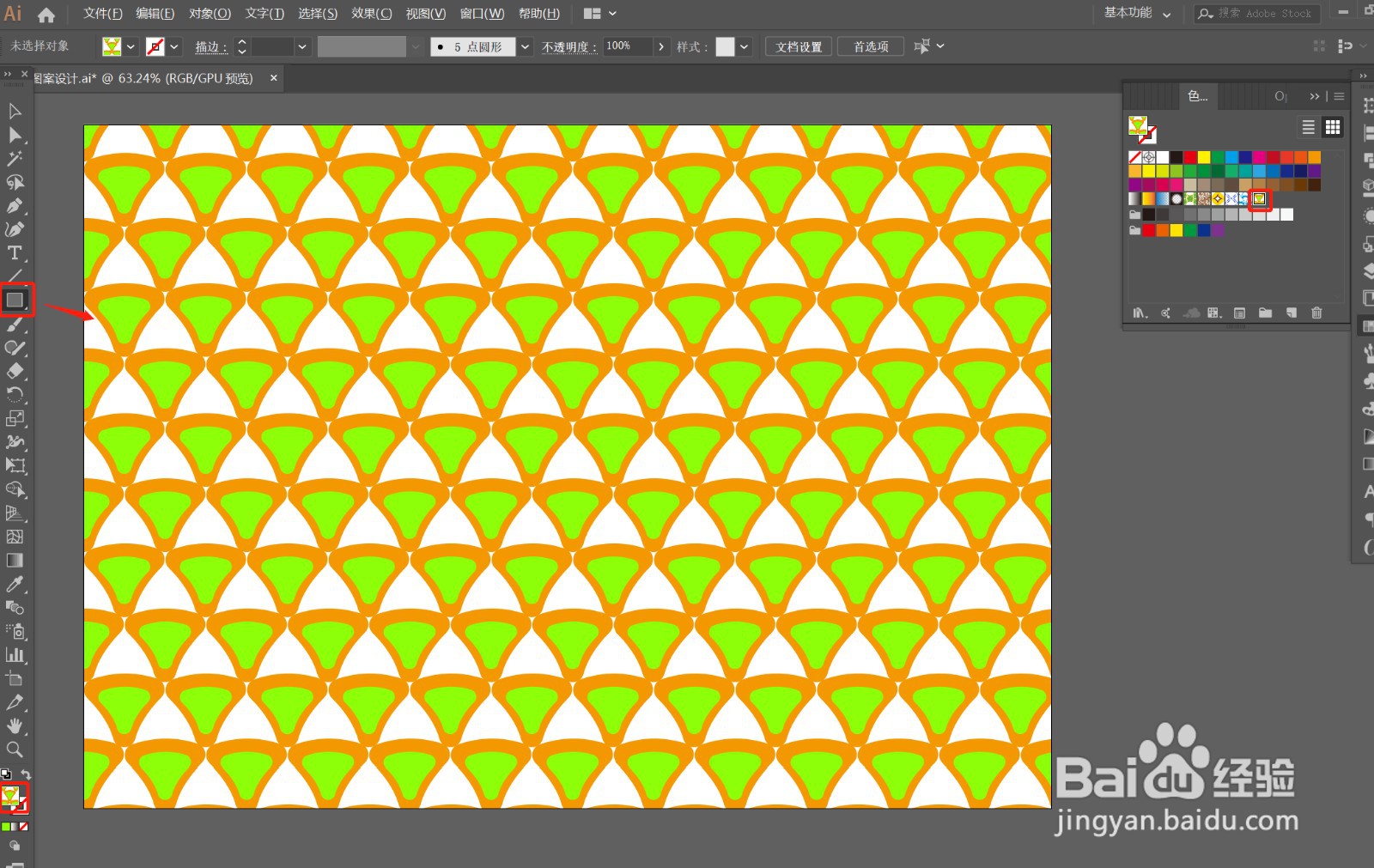
Task: Toggle None mode button in toolbox
Action: [x=23, y=827]
